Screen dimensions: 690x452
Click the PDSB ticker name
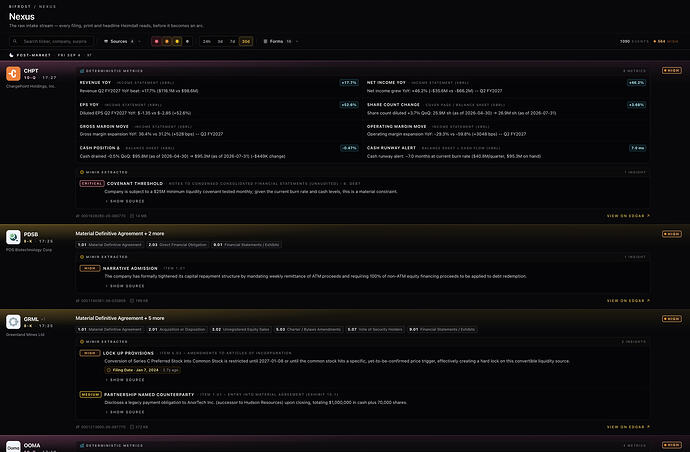coord(31,235)
